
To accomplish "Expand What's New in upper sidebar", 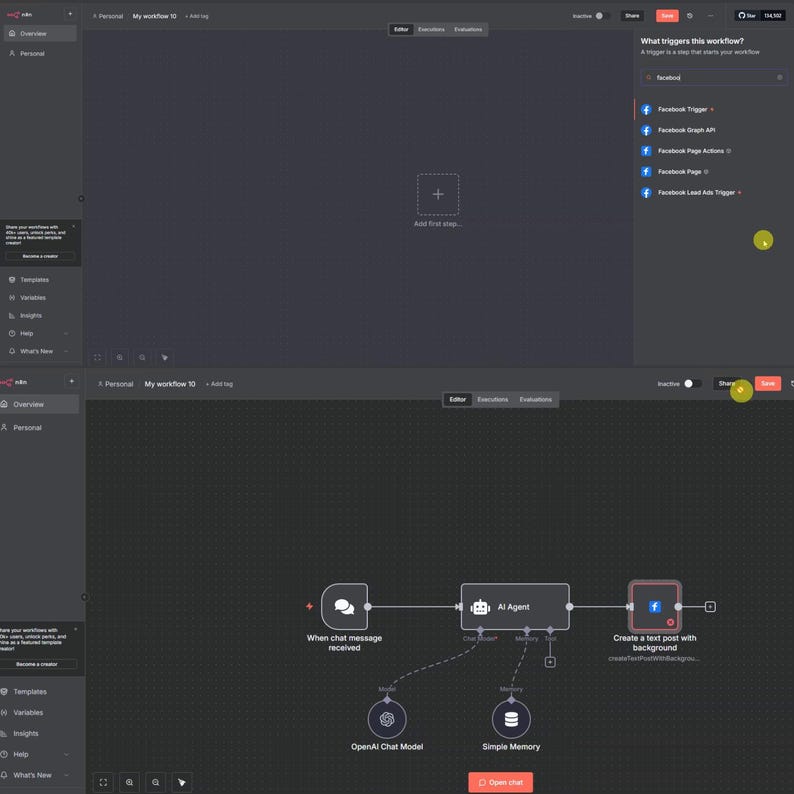I will (38, 351).
